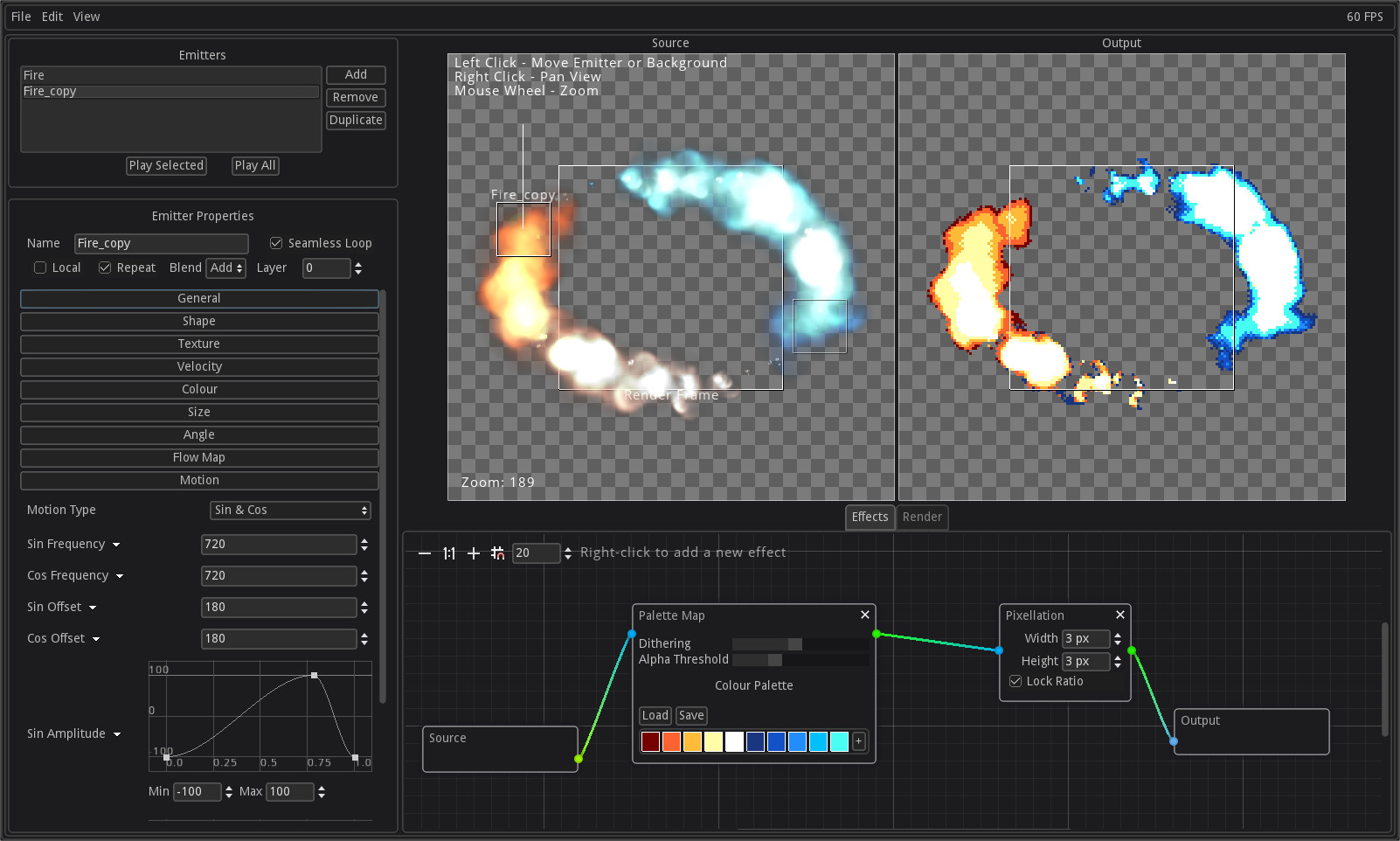Uncheck Lock Ratio in Pixellation node
The height and width of the screenshot is (841, 1400).
(1015, 681)
